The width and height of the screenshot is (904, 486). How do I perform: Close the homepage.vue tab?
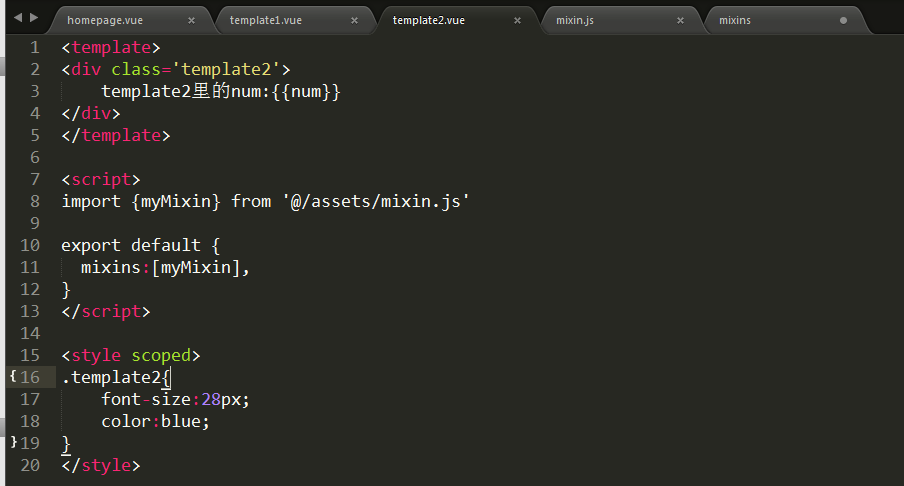pyautogui.click(x=191, y=20)
